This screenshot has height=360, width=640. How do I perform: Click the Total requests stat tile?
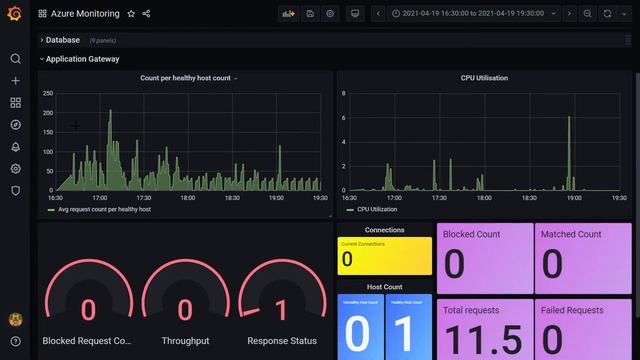click(485, 330)
